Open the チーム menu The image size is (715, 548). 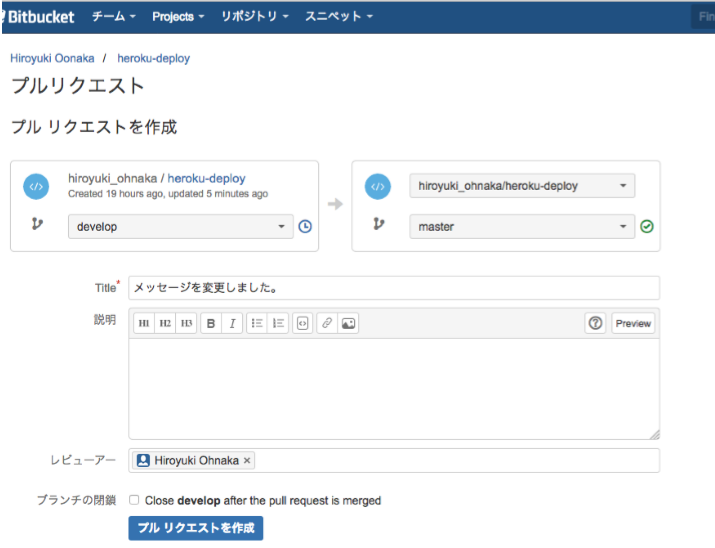pyautogui.click(x=114, y=16)
